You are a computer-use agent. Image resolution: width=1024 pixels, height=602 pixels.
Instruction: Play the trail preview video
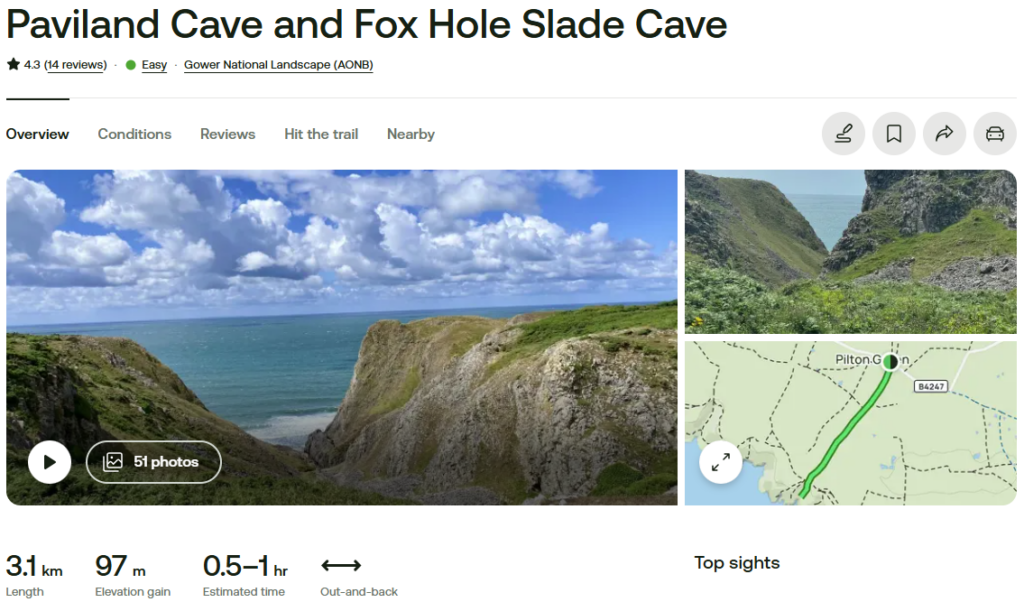pos(49,462)
